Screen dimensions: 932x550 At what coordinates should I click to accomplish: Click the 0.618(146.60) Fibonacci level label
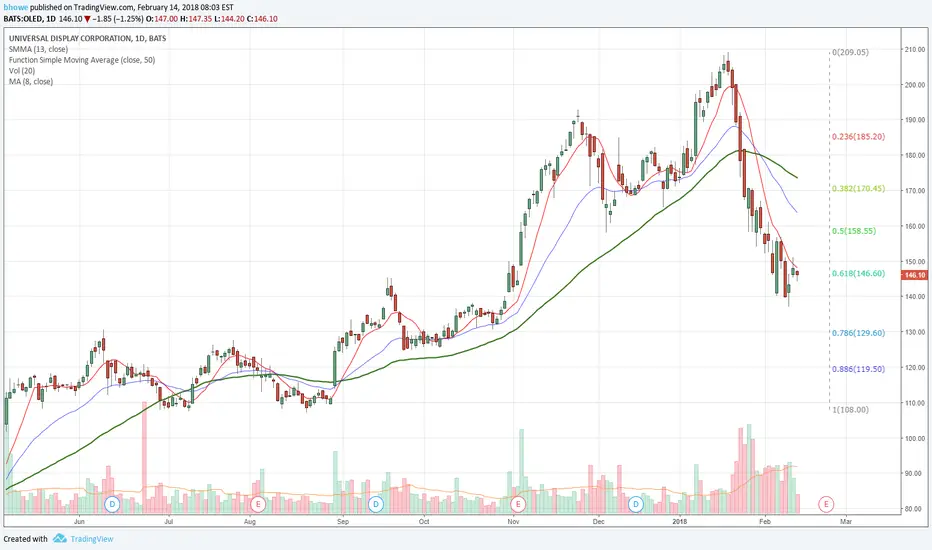click(x=858, y=274)
